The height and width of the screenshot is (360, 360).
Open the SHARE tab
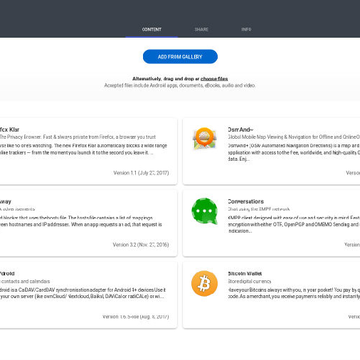202,29
